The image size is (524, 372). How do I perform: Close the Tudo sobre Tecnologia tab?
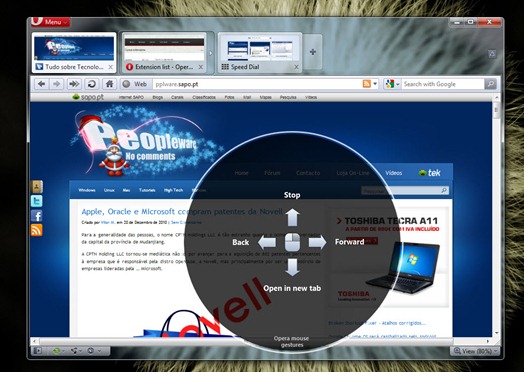pyautogui.click(x=110, y=67)
